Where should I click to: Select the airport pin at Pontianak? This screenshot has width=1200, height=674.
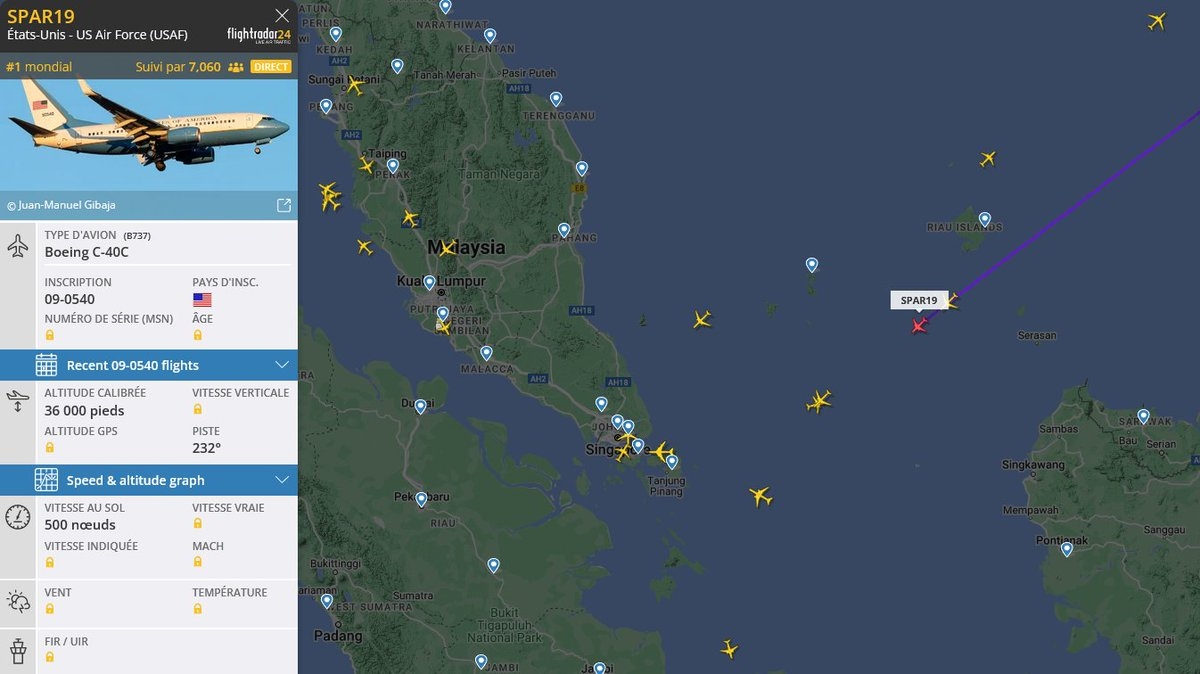coord(1067,549)
